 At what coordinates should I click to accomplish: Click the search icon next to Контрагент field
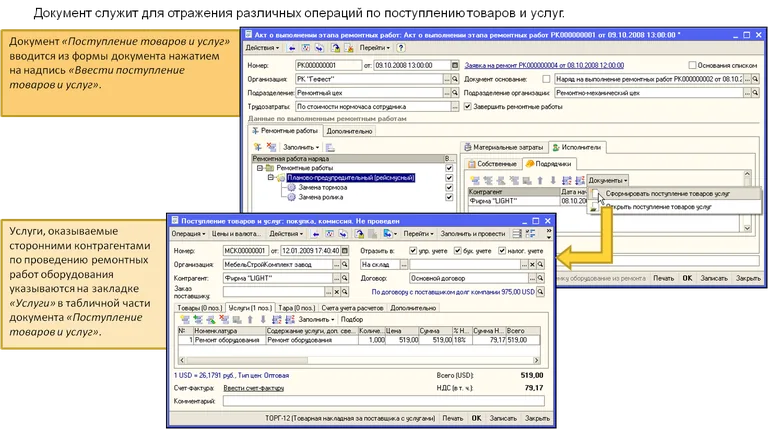coord(345,277)
